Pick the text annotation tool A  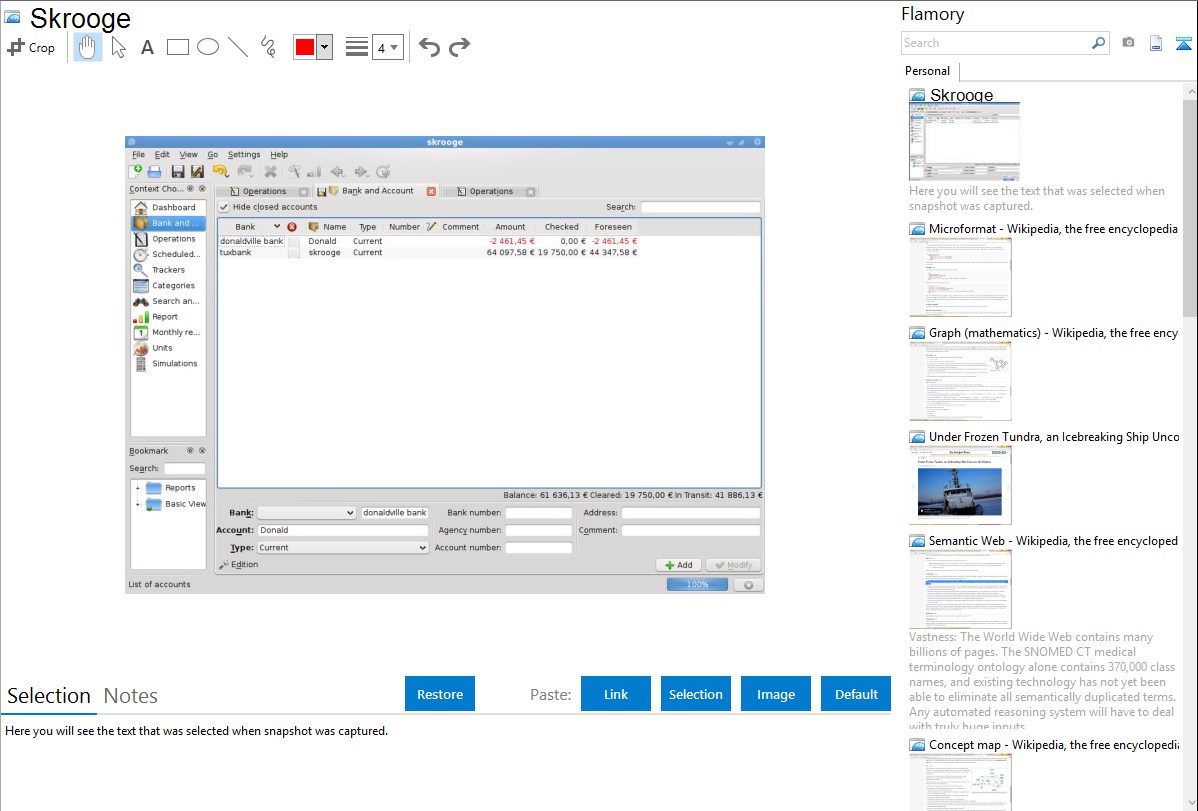click(147, 47)
